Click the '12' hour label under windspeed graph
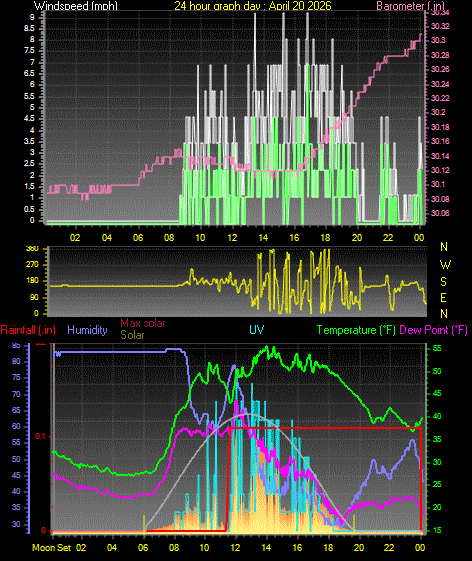 [232, 238]
